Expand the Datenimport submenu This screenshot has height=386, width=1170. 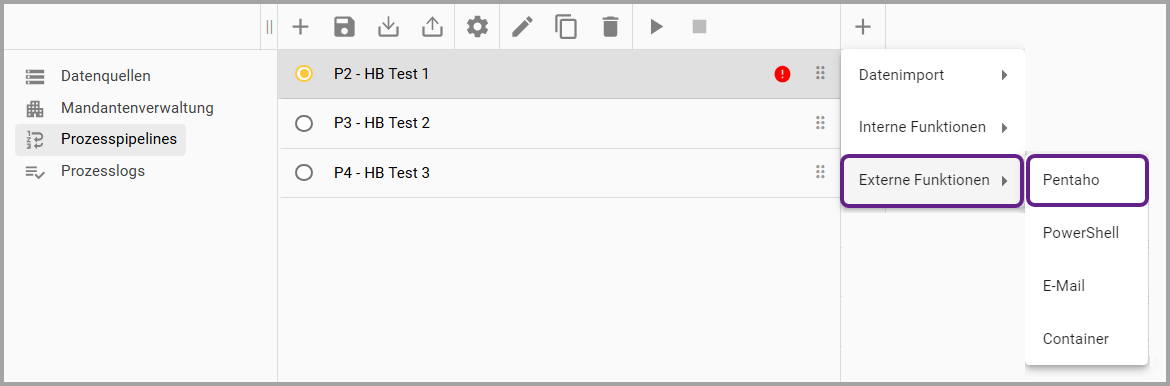click(933, 75)
